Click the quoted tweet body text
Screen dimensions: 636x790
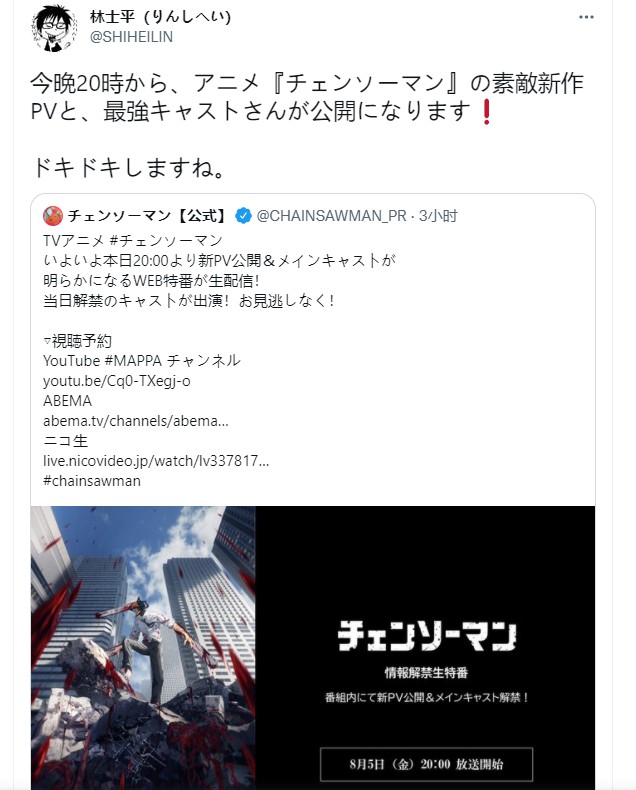(x=219, y=271)
